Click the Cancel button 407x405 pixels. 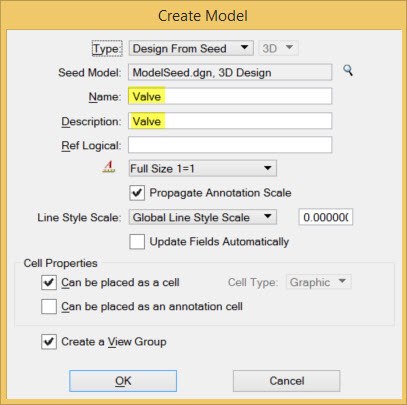tap(287, 381)
